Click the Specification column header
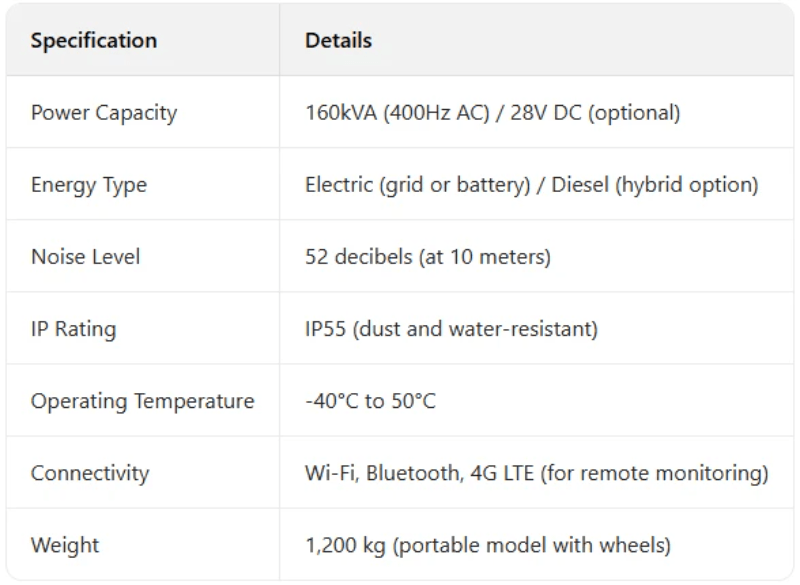800x585 pixels. click(94, 41)
